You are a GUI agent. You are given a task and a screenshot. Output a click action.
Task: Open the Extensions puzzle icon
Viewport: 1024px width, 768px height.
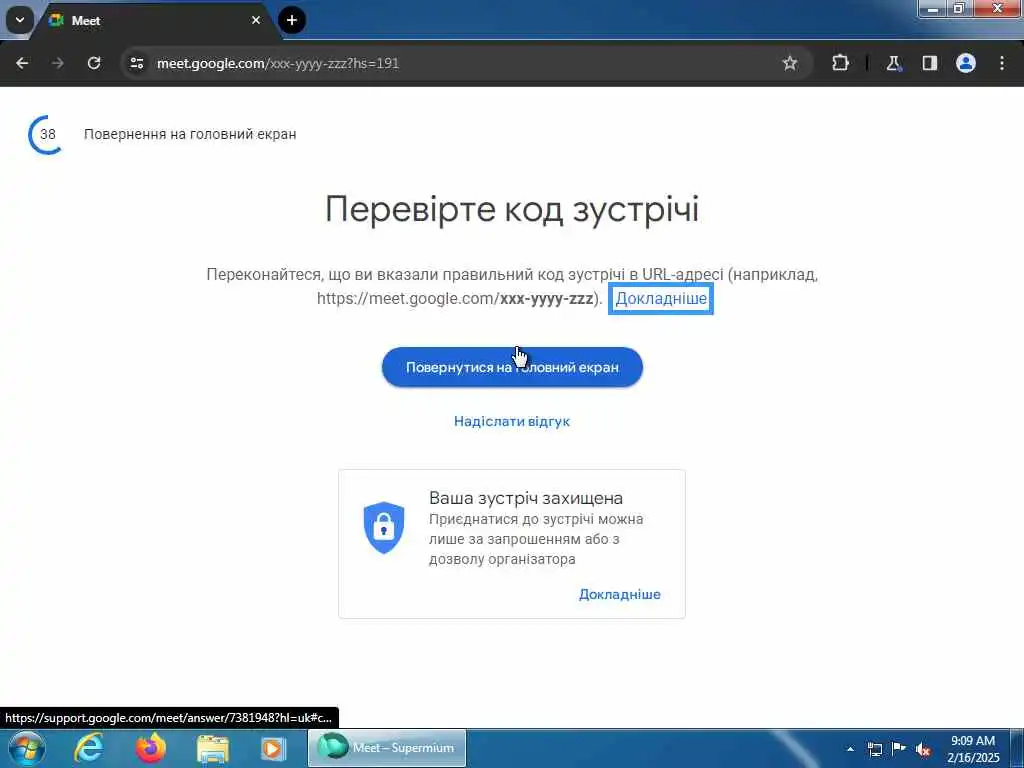840,63
